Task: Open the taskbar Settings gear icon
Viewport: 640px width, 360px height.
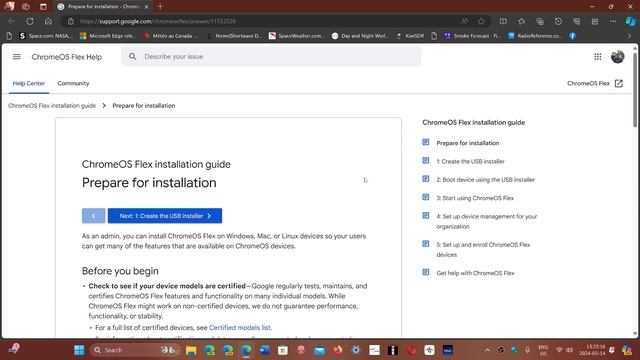Action: pyautogui.click(x=356, y=350)
